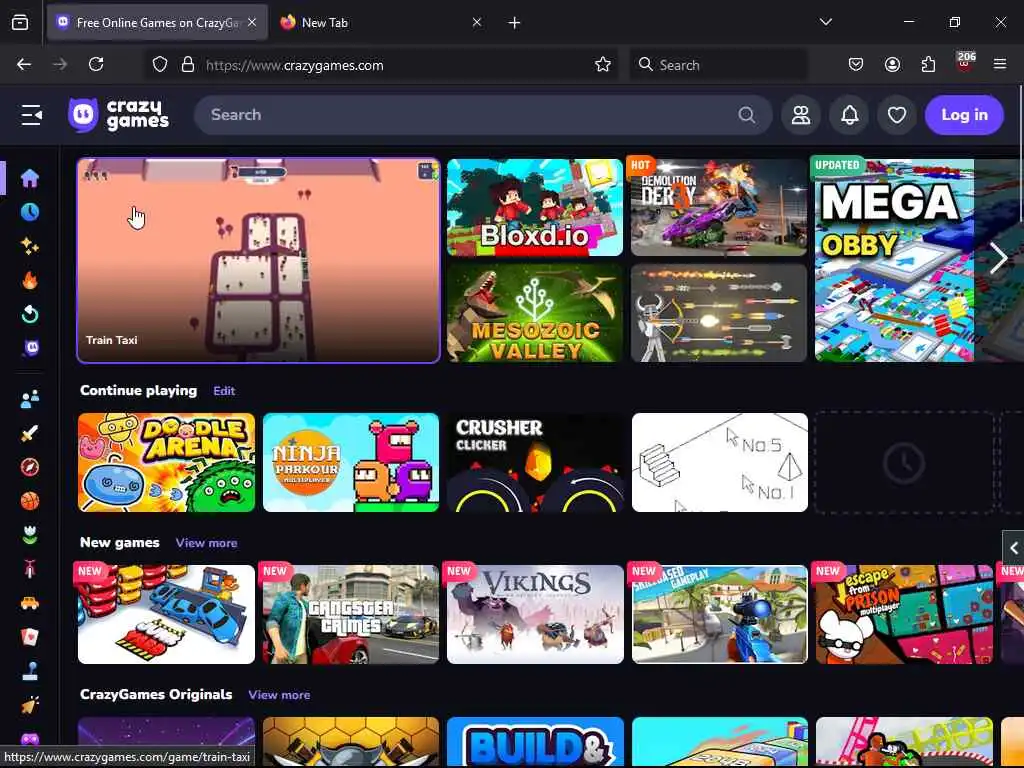Close the CrazyGames tab
Screen dimensions: 1024x768
pyautogui.click(x=252, y=23)
